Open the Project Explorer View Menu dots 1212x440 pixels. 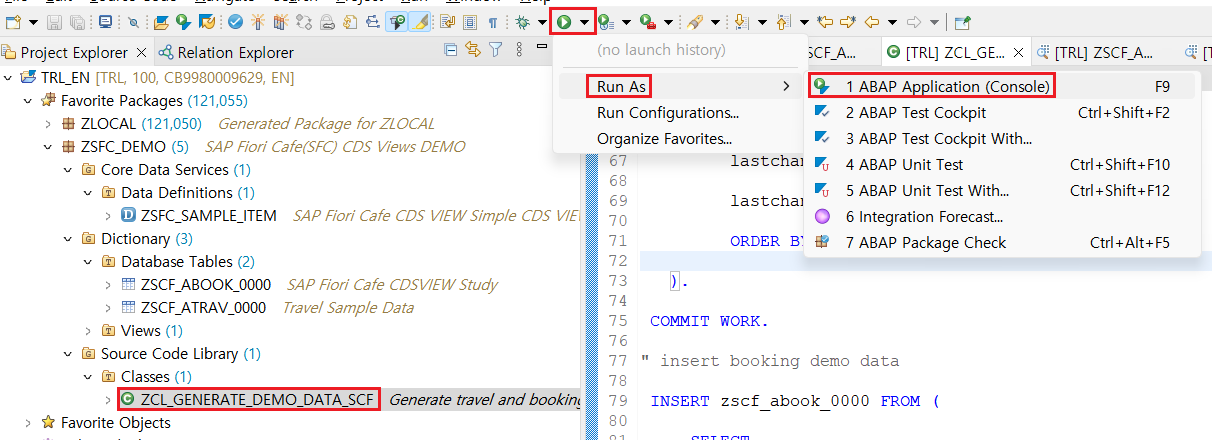(x=519, y=49)
